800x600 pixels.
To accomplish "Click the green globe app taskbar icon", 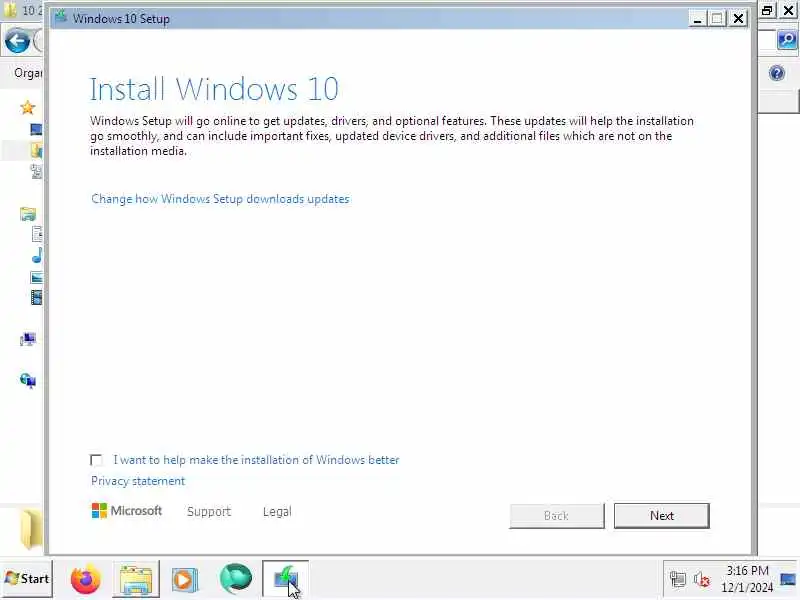I will (236, 579).
